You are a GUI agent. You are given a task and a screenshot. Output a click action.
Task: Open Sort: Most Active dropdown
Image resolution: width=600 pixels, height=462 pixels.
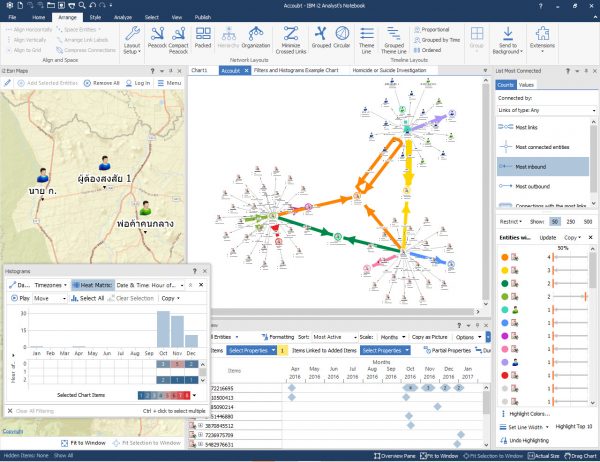(334, 337)
